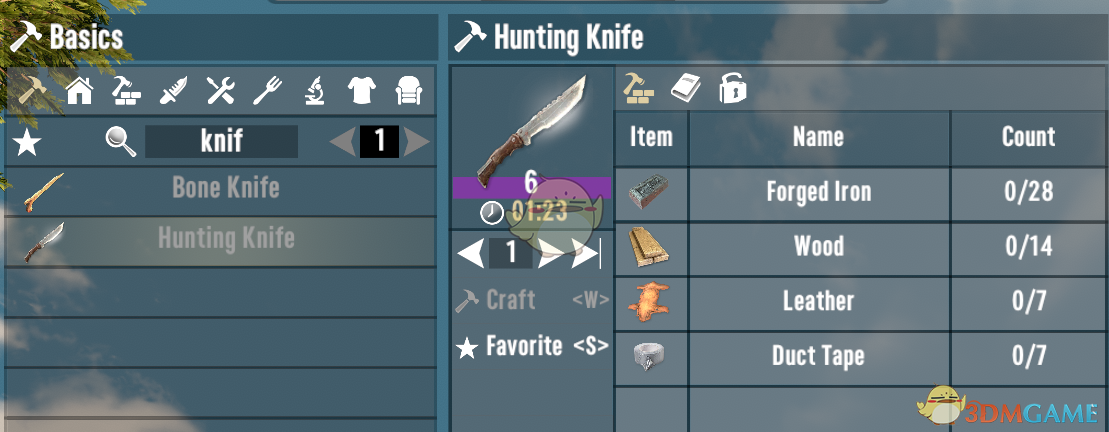Open the book description tab
The image size is (1109, 432).
point(685,89)
